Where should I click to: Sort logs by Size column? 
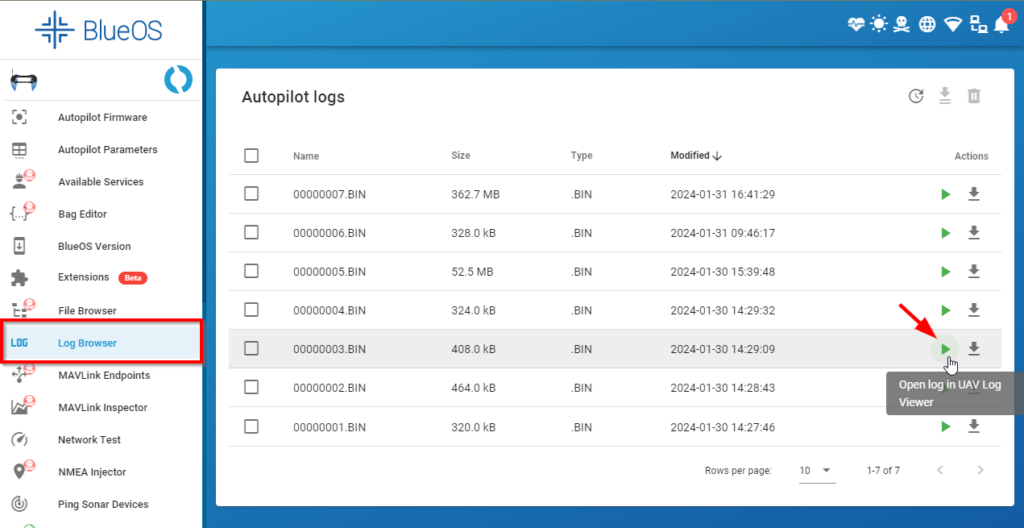point(460,156)
